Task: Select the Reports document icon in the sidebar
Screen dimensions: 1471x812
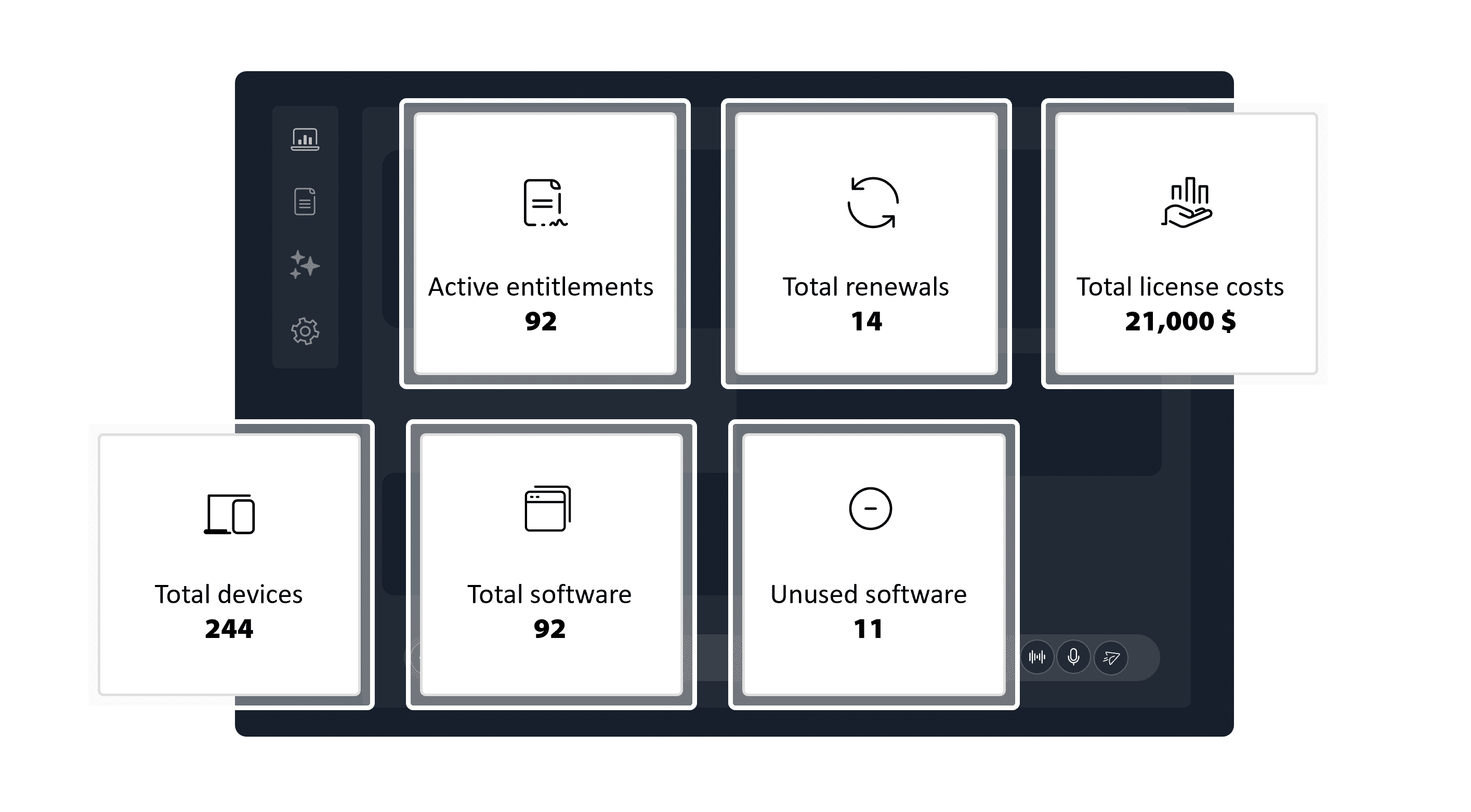Action: coord(306,203)
